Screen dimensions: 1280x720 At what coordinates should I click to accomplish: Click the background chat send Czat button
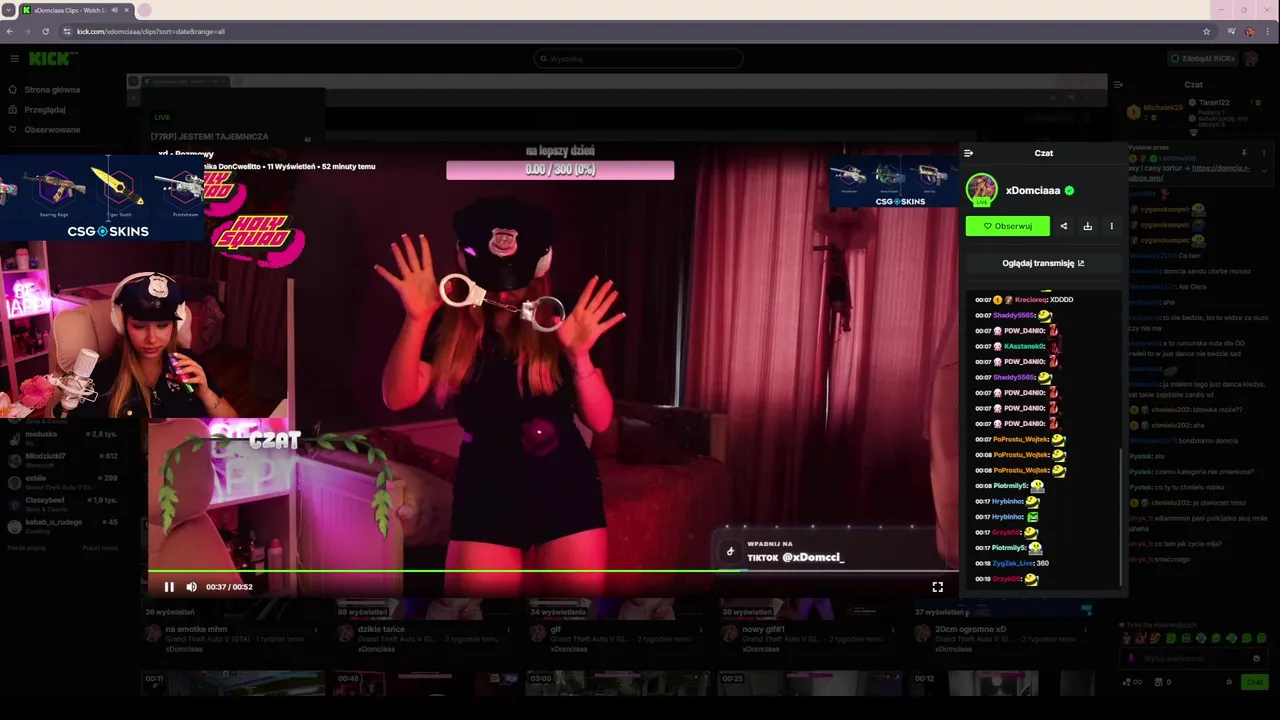coord(1253,682)
